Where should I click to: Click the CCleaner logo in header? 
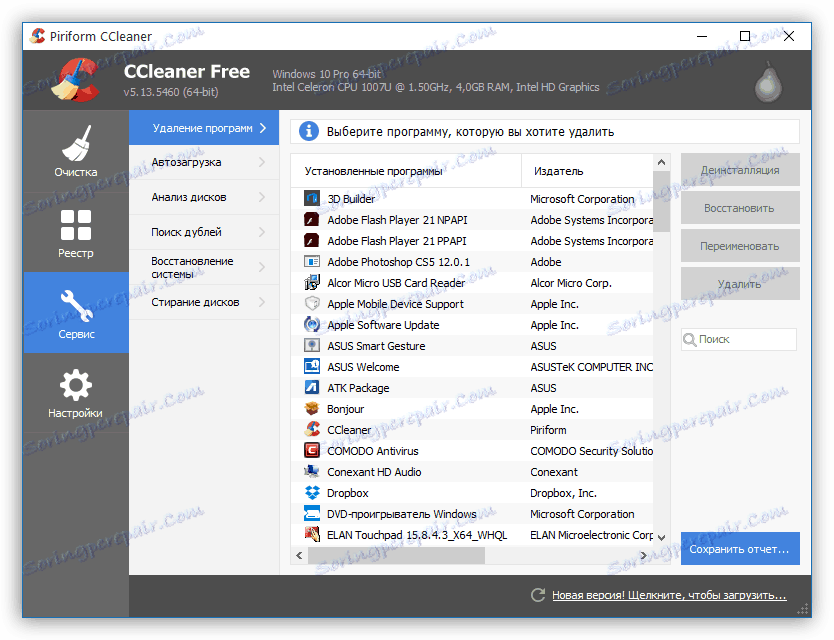74,80
